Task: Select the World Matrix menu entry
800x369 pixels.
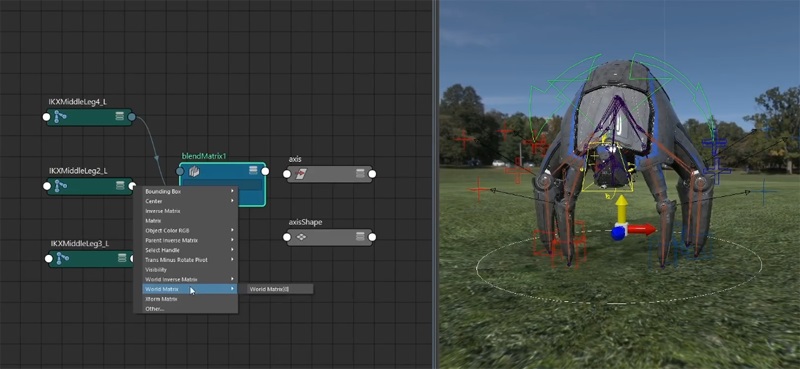Action: tap(189, 289)
